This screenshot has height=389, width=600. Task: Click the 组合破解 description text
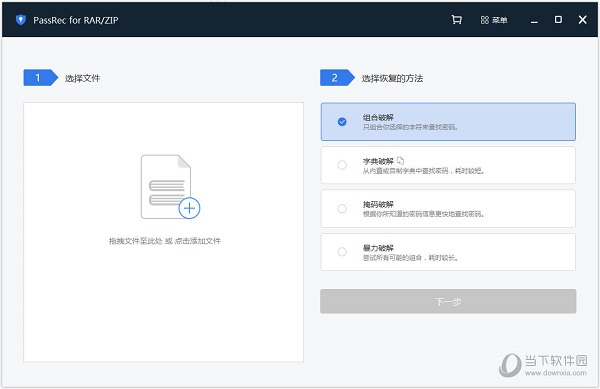[x=410, y=127]
